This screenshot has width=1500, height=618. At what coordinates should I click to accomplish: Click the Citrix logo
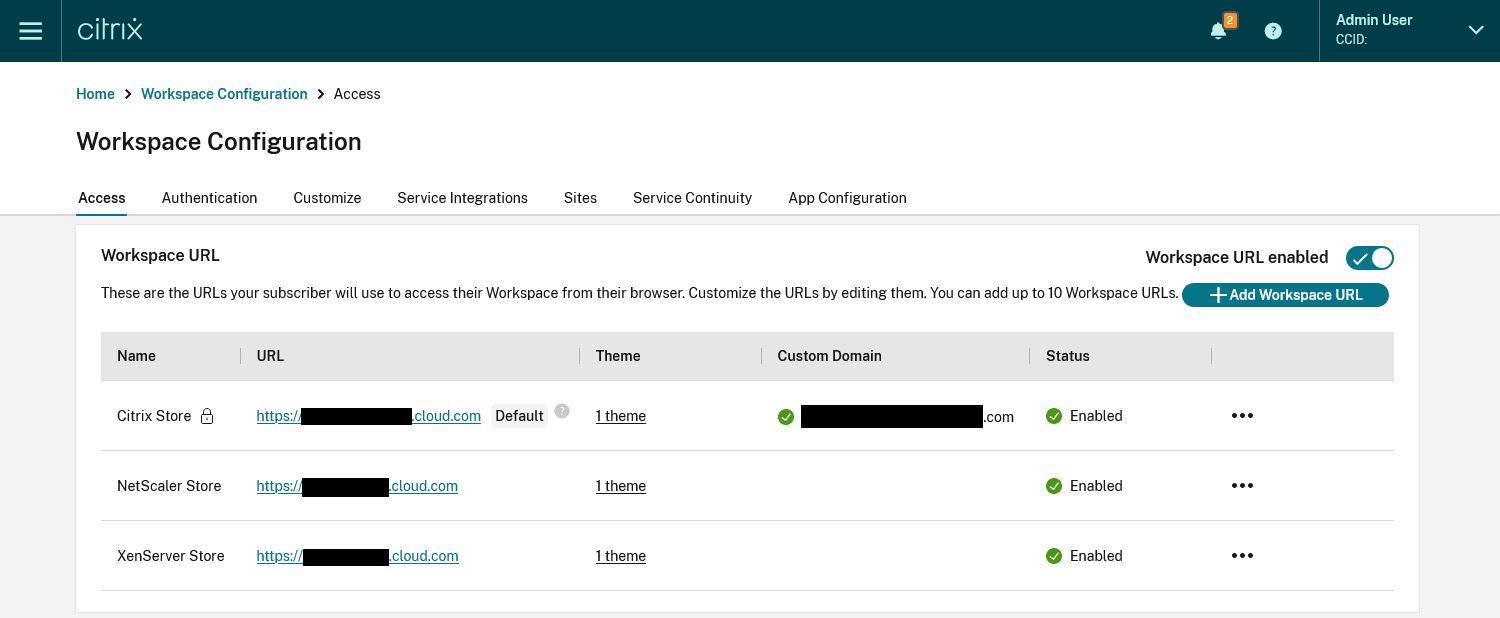tap(110, 30)
